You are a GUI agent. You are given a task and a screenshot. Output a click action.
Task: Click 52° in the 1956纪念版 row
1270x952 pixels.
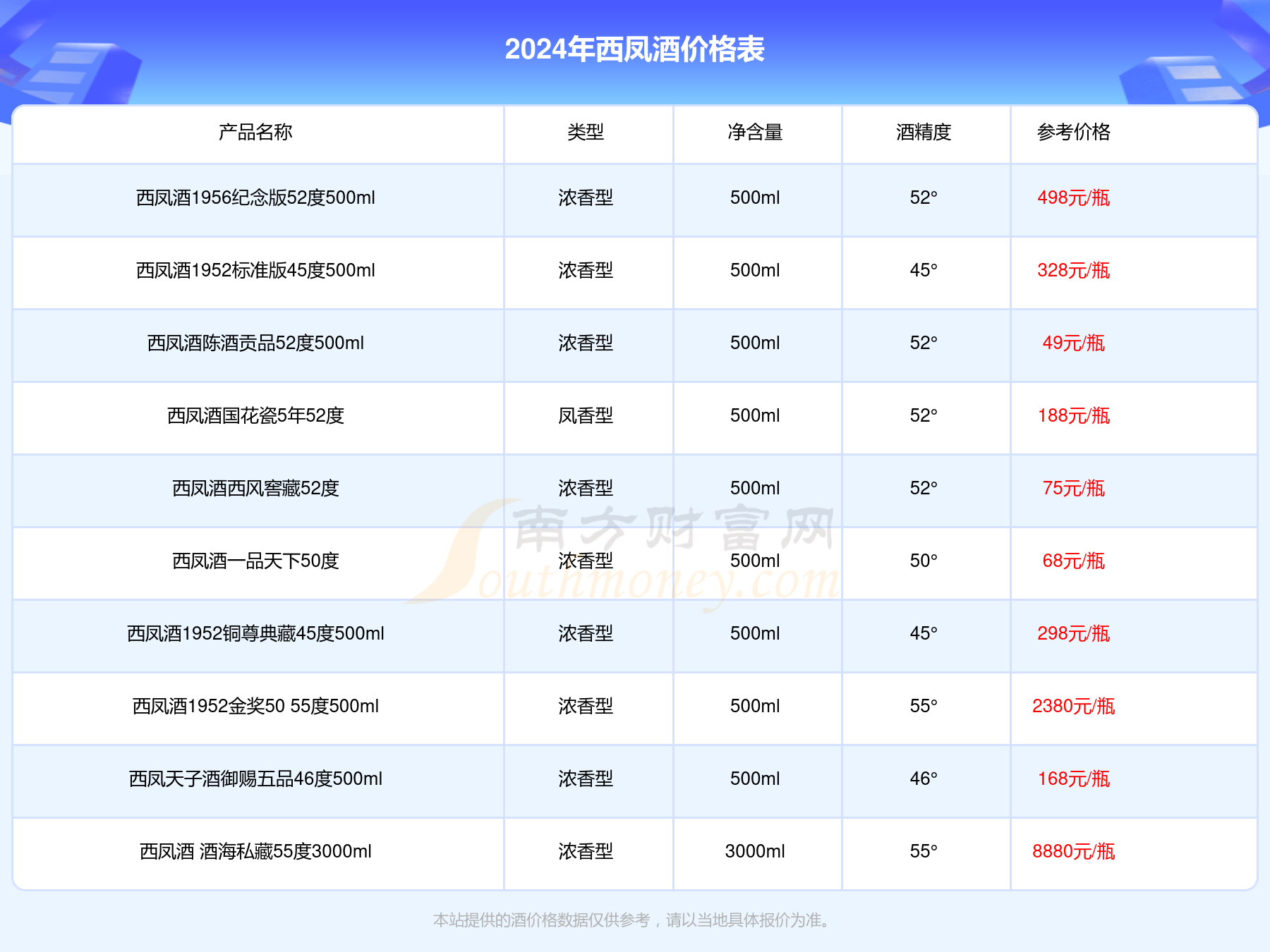(924, 197)
